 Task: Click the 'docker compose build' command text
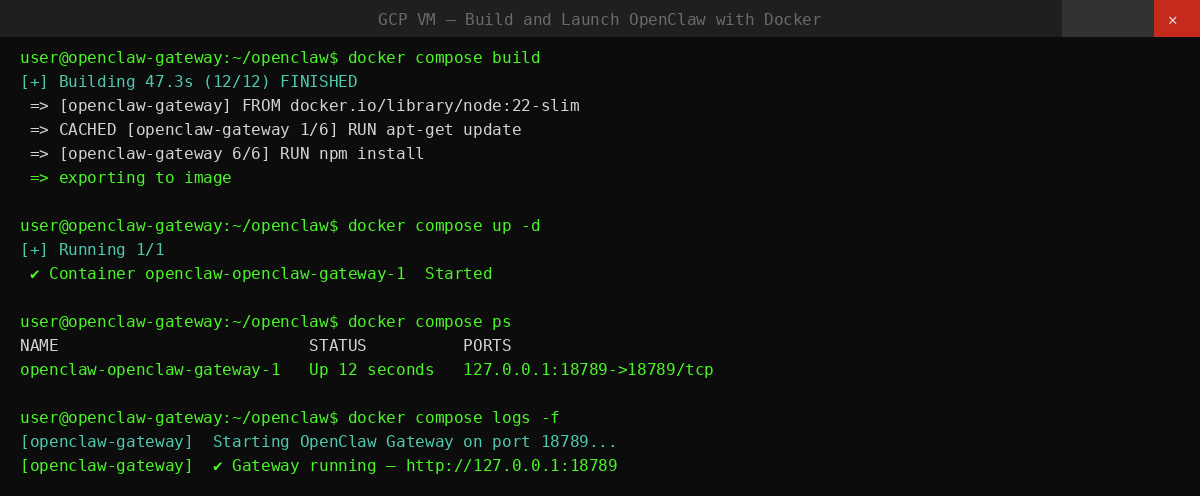click(444, 58)
